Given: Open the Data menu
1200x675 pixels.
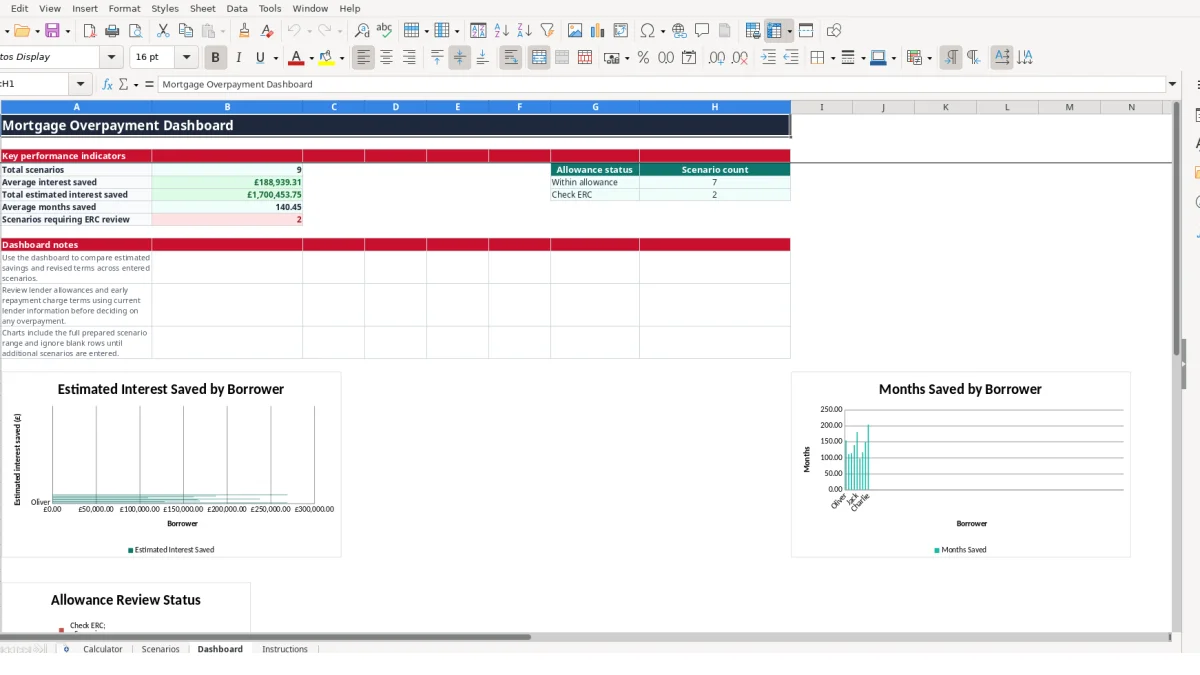Looking at the screenshot, I should pyautogui.click(x=237, y=8).
